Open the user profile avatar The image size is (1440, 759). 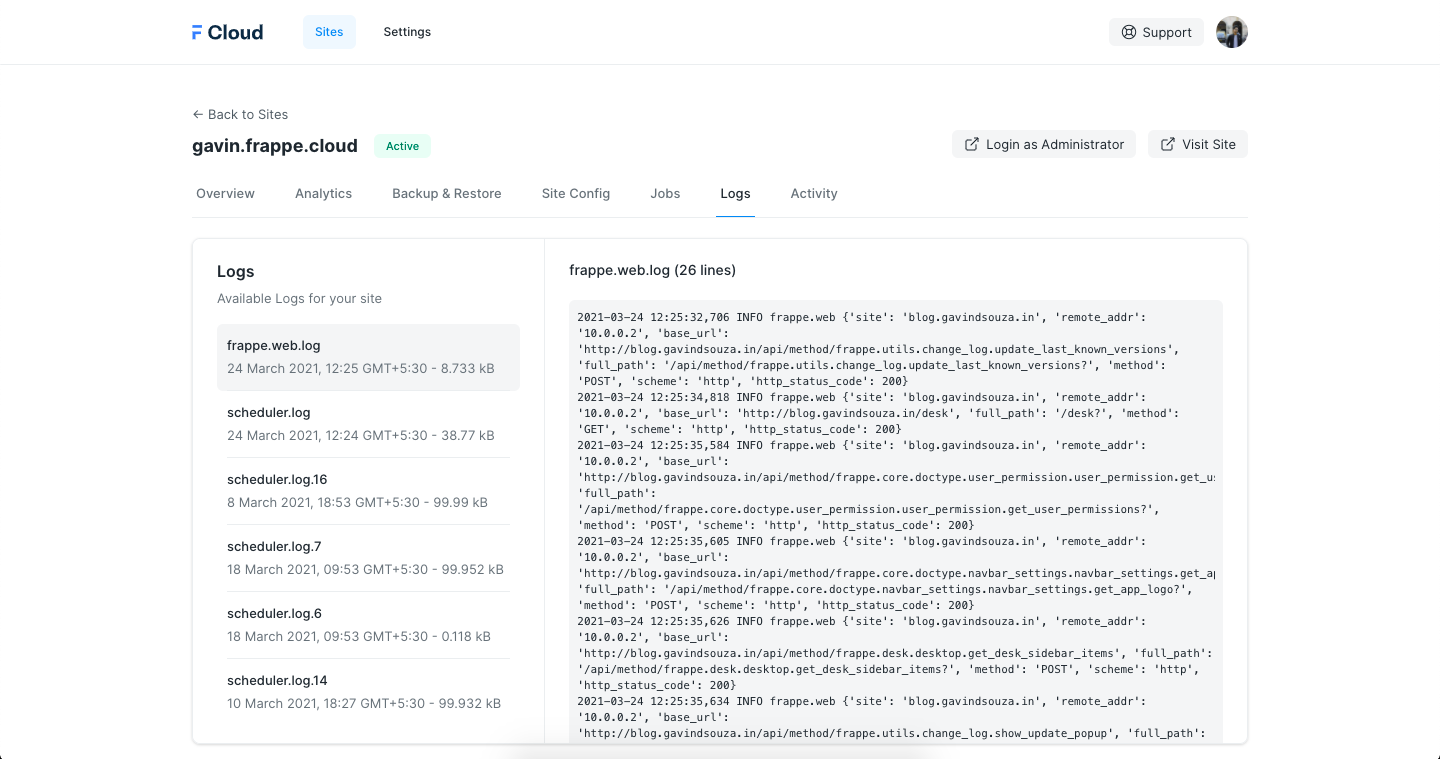[1231, 32]
